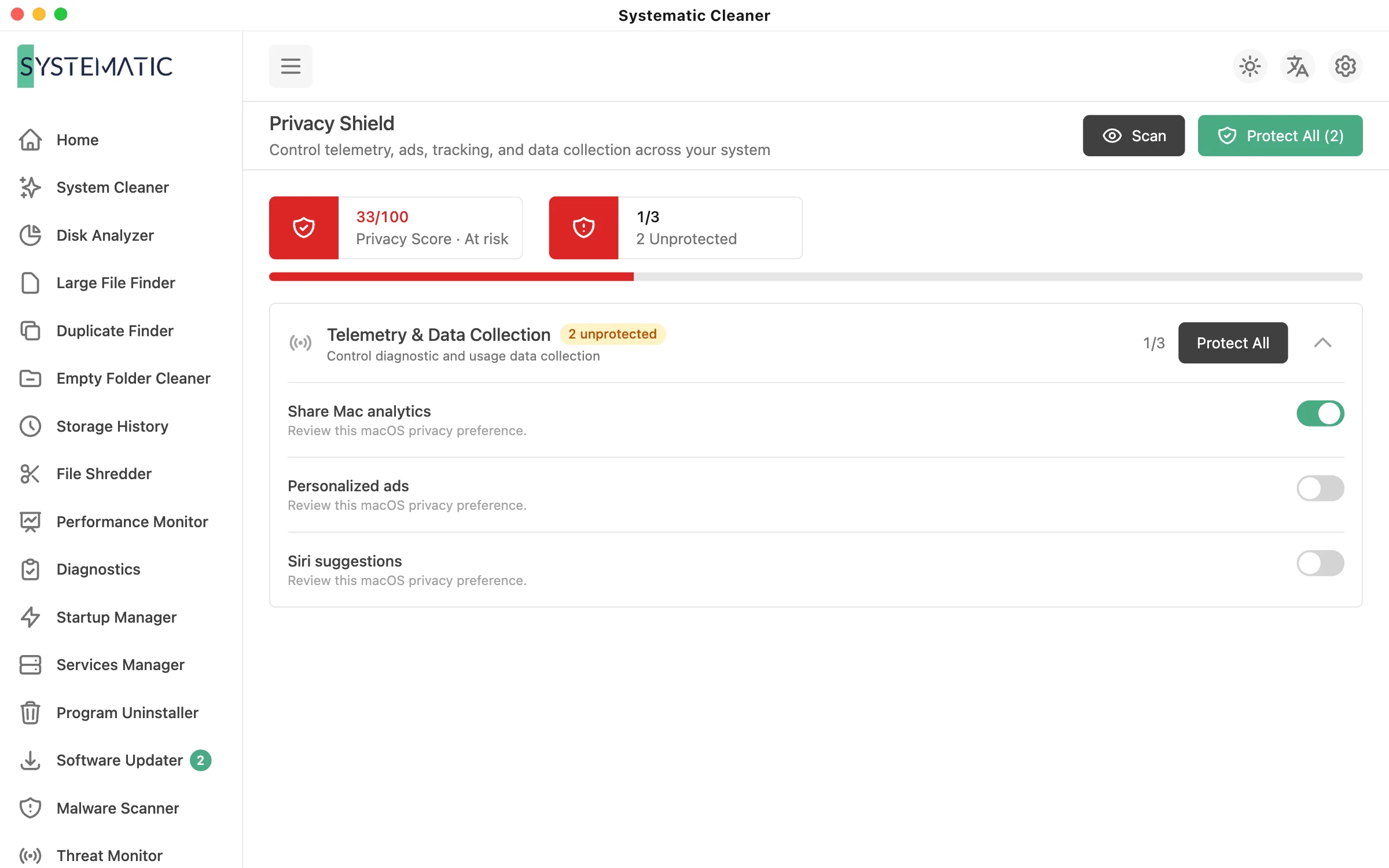This screenshot has height=868, width=1389.
Task: Click the Services Manager server icon
Action: pos(30,665)
